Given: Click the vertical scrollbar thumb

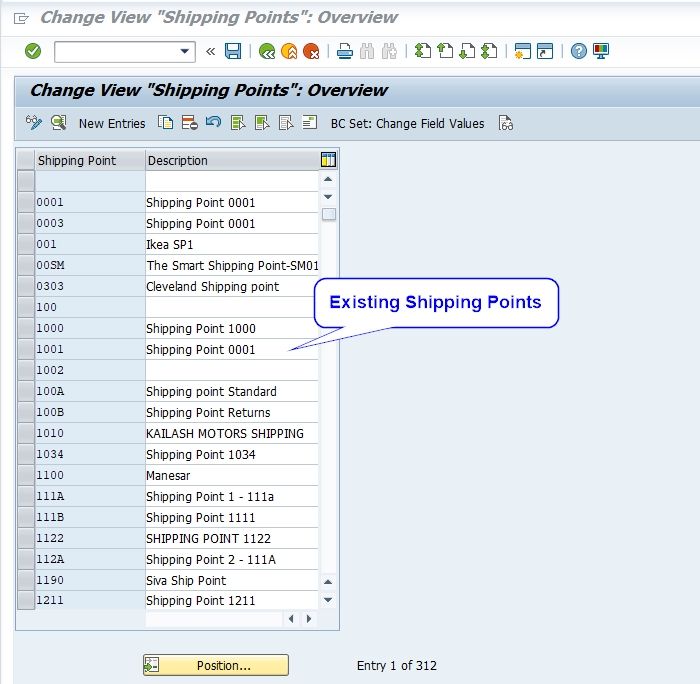Looking at the screenshot, I should (329, 214).
